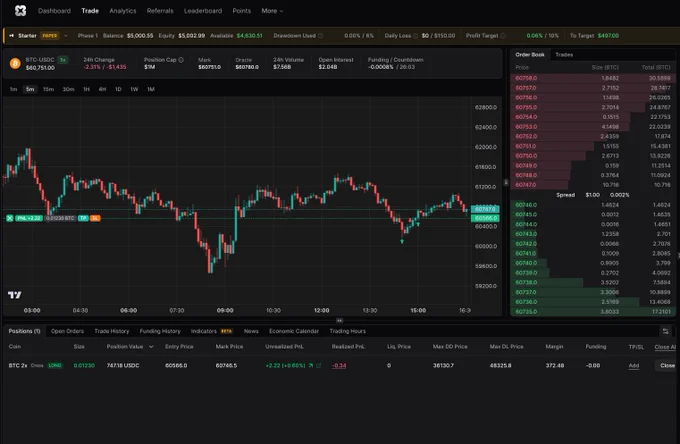680x444 pixels.
Task: Click the icon left of the Starter account label
Action: pos(12,36)
